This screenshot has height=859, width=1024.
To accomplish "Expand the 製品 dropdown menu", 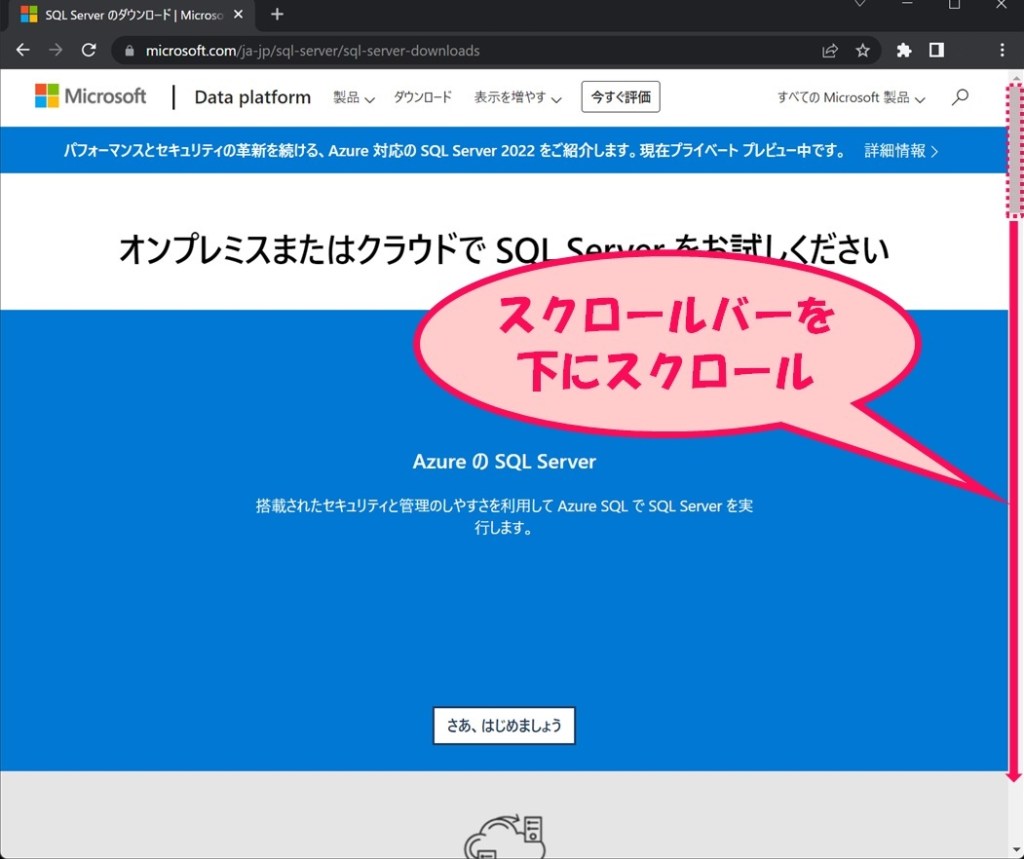I will (x=353, y=97).
